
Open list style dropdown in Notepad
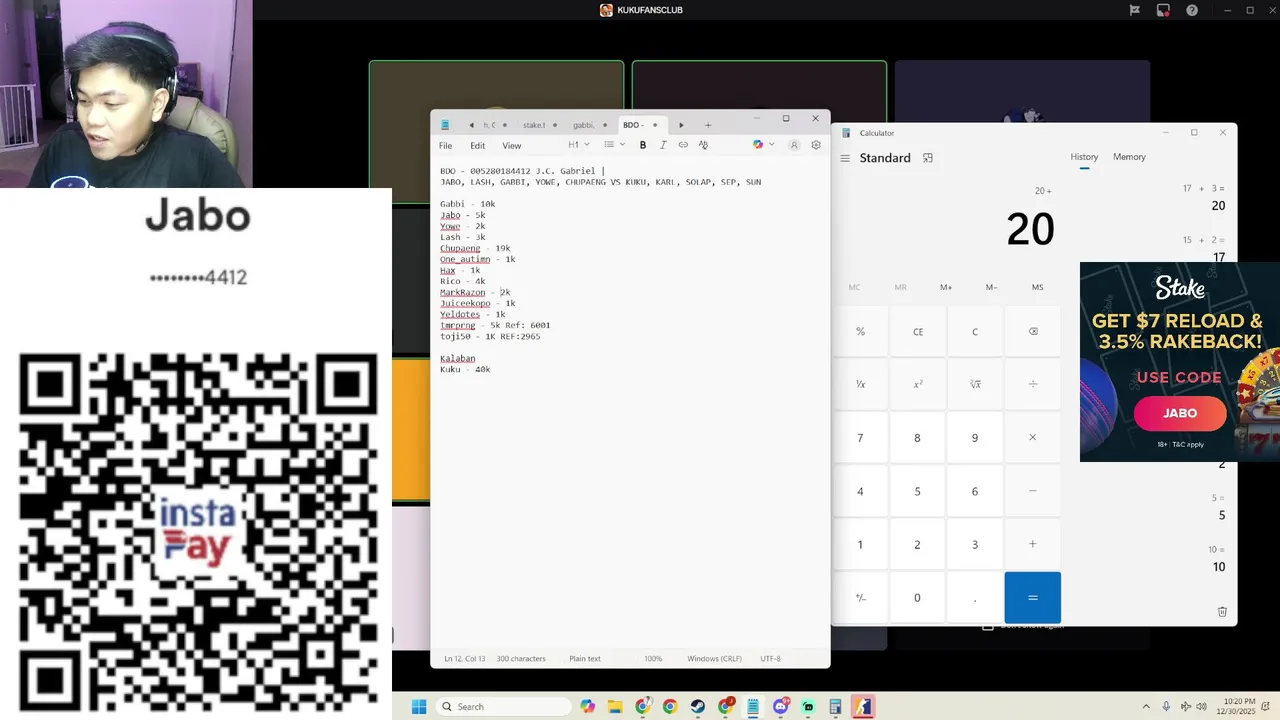click(x=614, y=145)
